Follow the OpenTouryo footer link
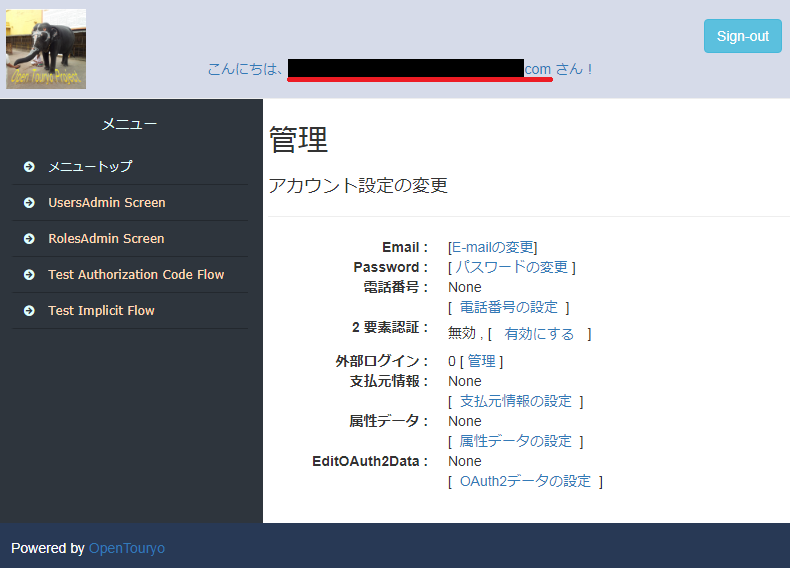790x568 pixels. pos(127,548)
